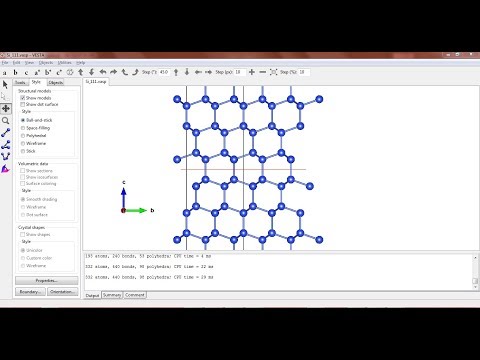Image resolution: width=480 pixels, height=360 pixels.
Task: View along the a axis
Action: coord(4,72)
